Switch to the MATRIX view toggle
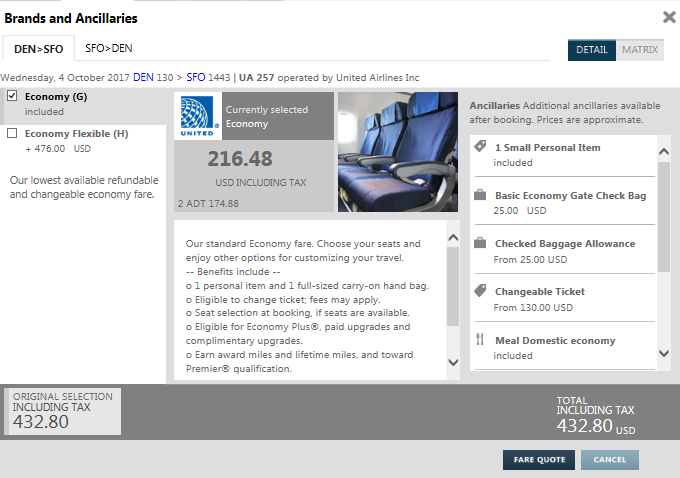The width and height of the screenshot is (680, 478). pos(640,50)
